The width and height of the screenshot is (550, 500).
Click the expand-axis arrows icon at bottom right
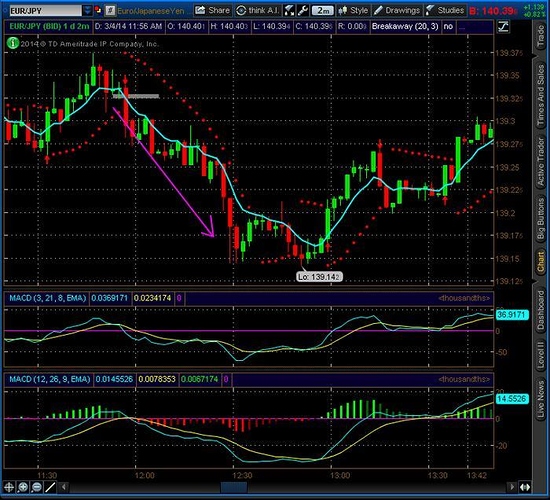point(525,487)
